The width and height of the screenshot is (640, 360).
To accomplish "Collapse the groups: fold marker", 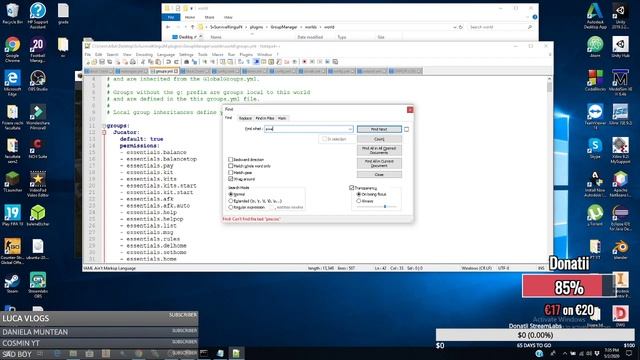I will 104,126.
